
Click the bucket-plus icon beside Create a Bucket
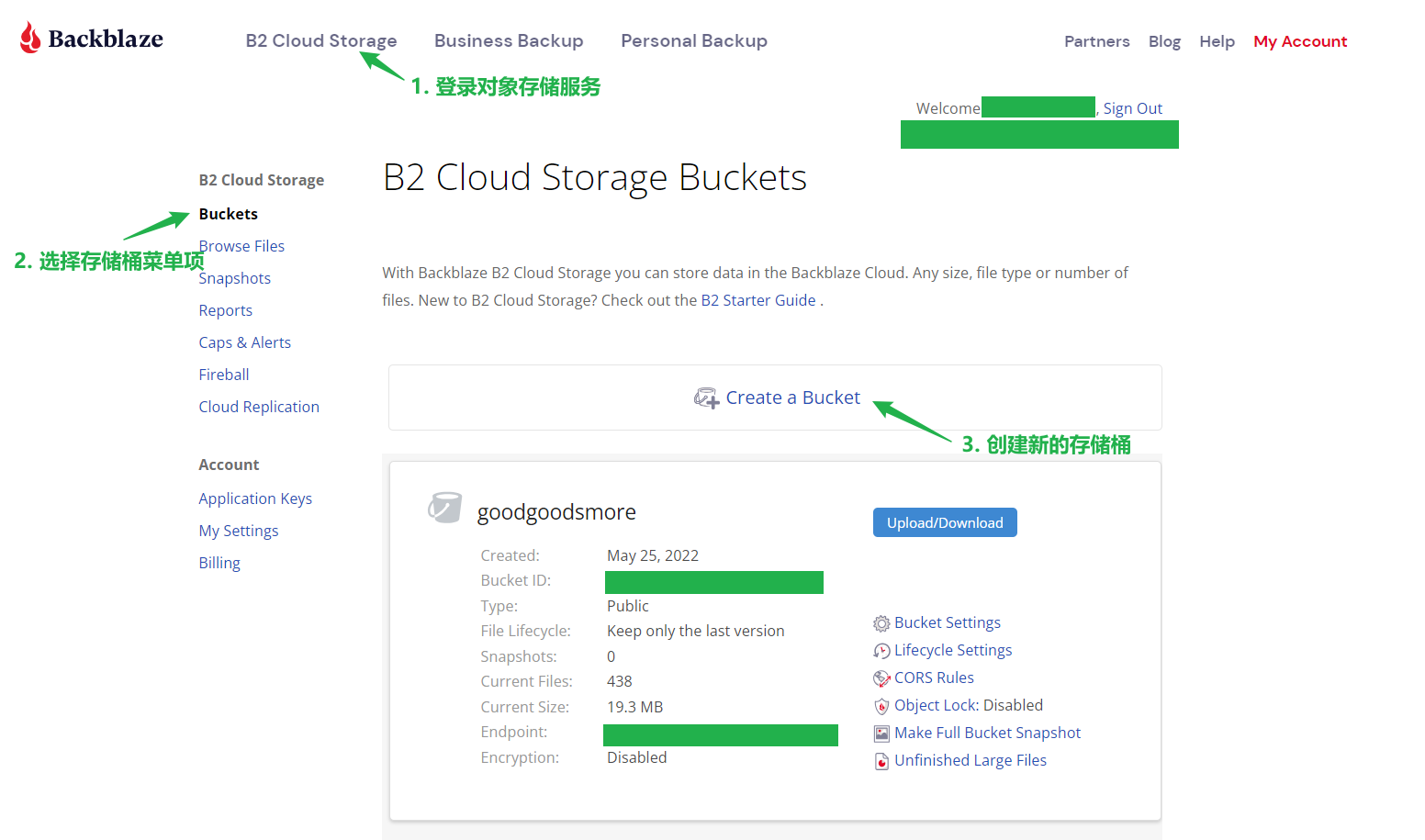point(706,398)
